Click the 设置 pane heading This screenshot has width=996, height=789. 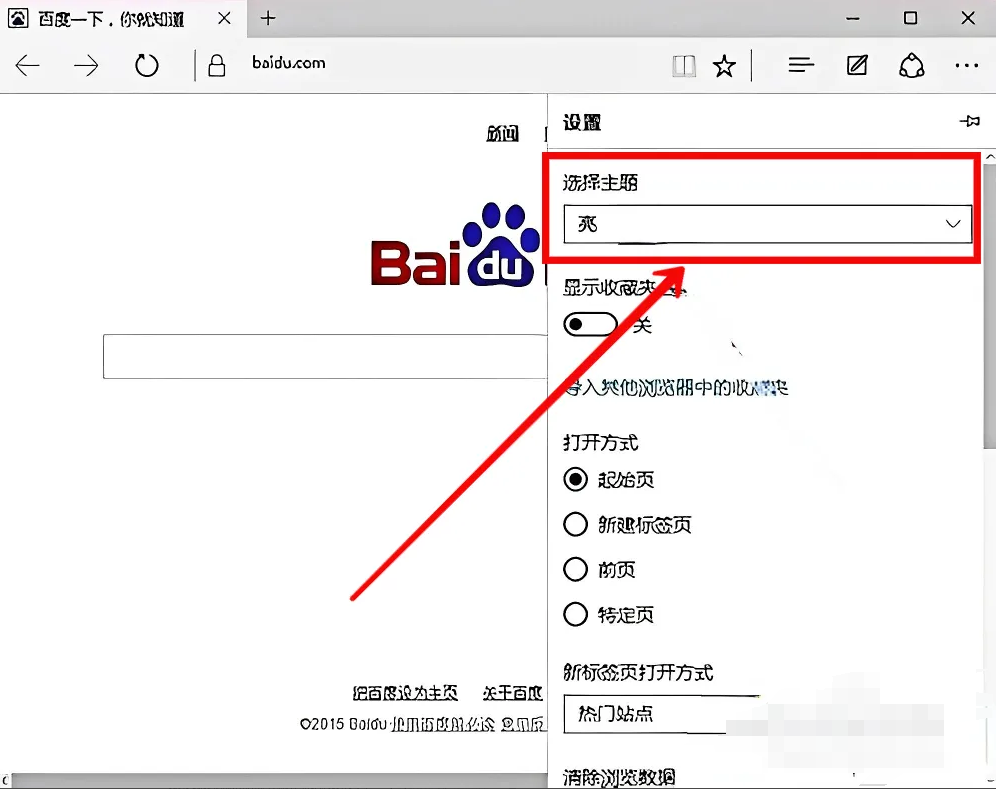pyautogui.click(x=582, y=122)
